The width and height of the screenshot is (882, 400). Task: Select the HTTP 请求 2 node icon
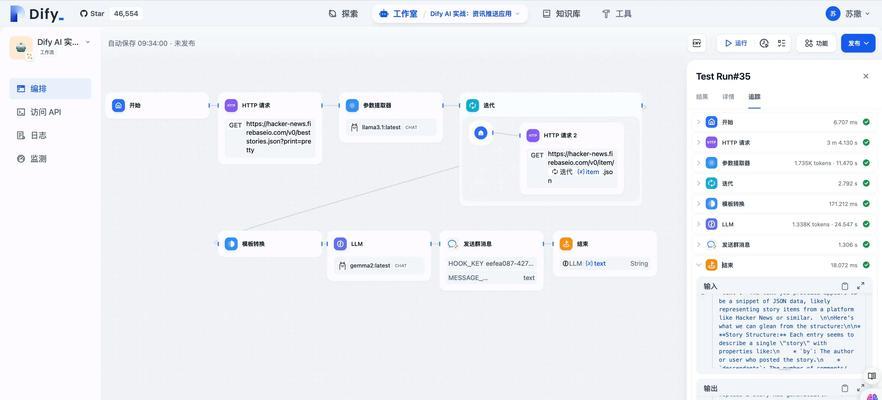pos(533,135)
